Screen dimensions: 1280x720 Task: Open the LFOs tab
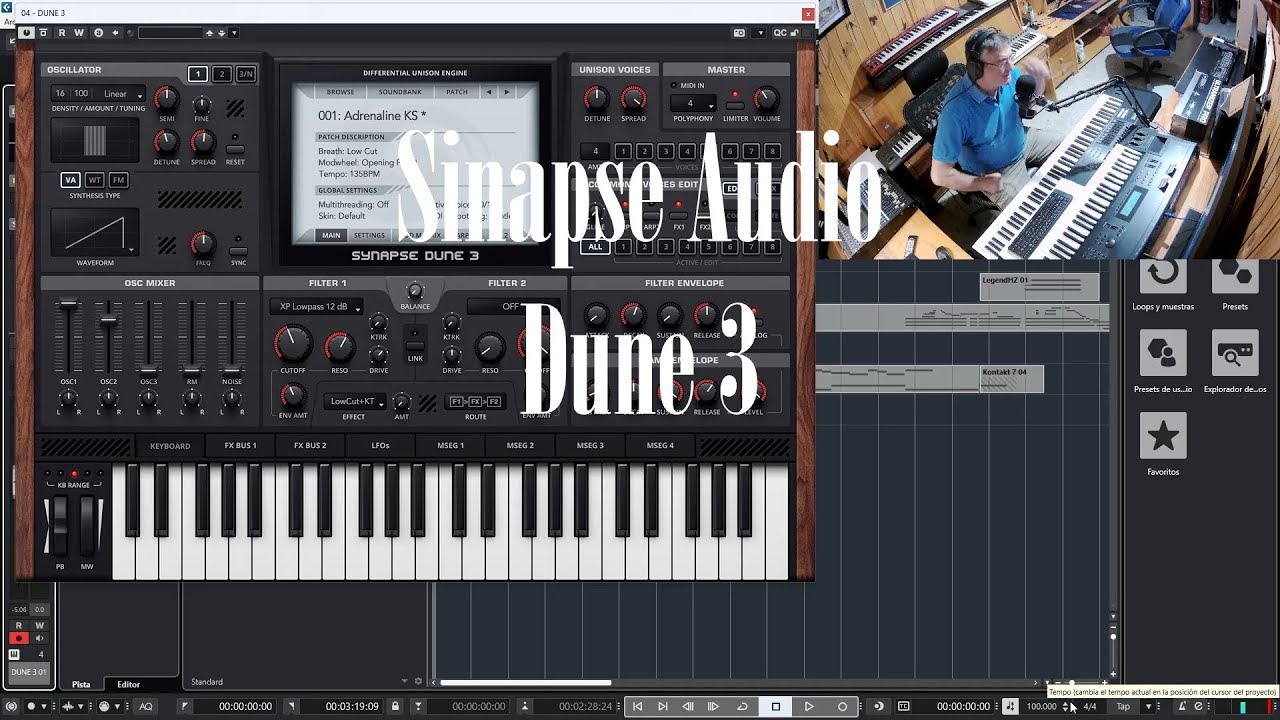coord(380,445)
